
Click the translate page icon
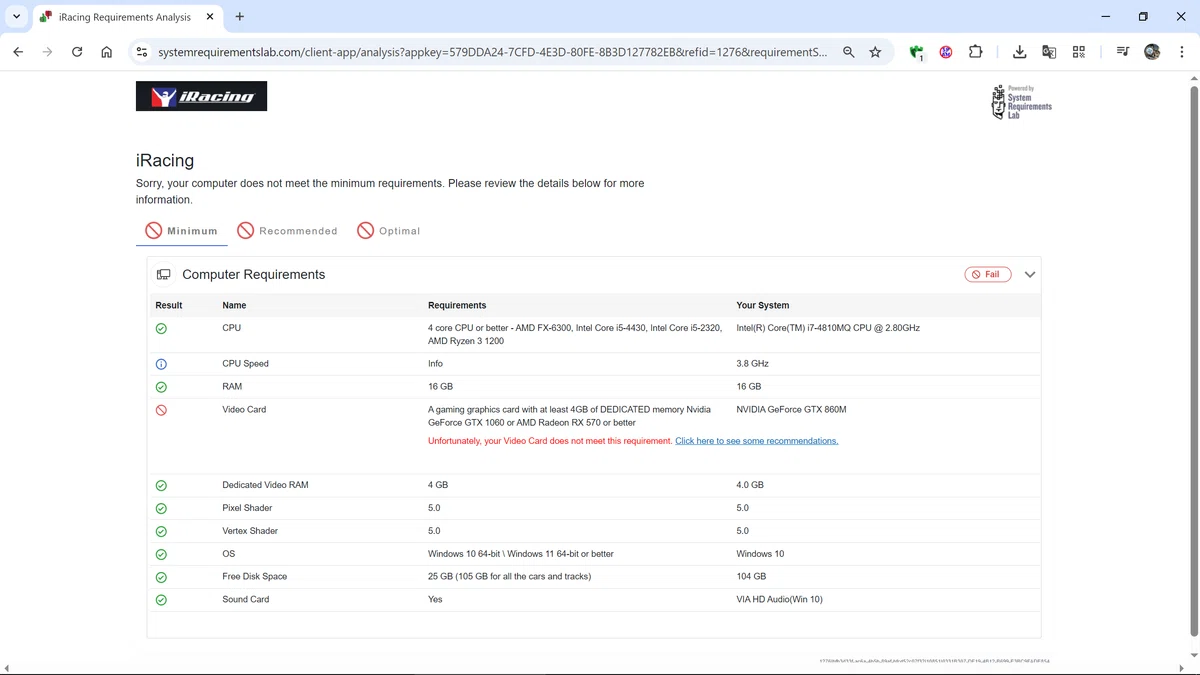[x=1049, y=52]
